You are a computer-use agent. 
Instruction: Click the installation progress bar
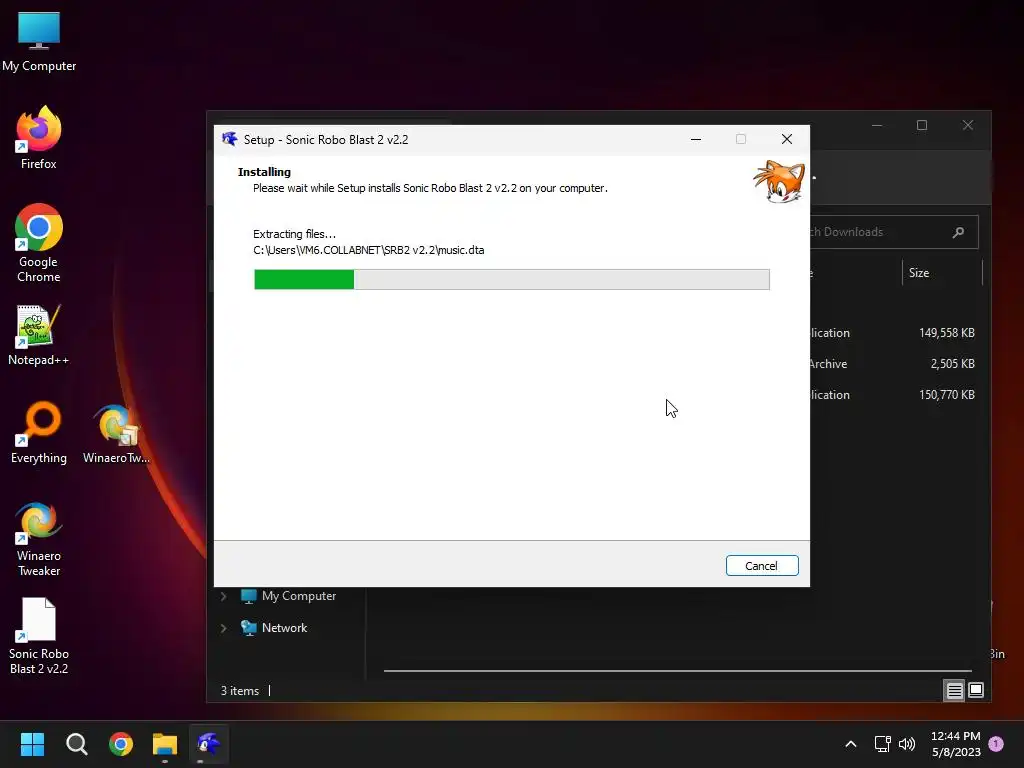tap(511, 279)
